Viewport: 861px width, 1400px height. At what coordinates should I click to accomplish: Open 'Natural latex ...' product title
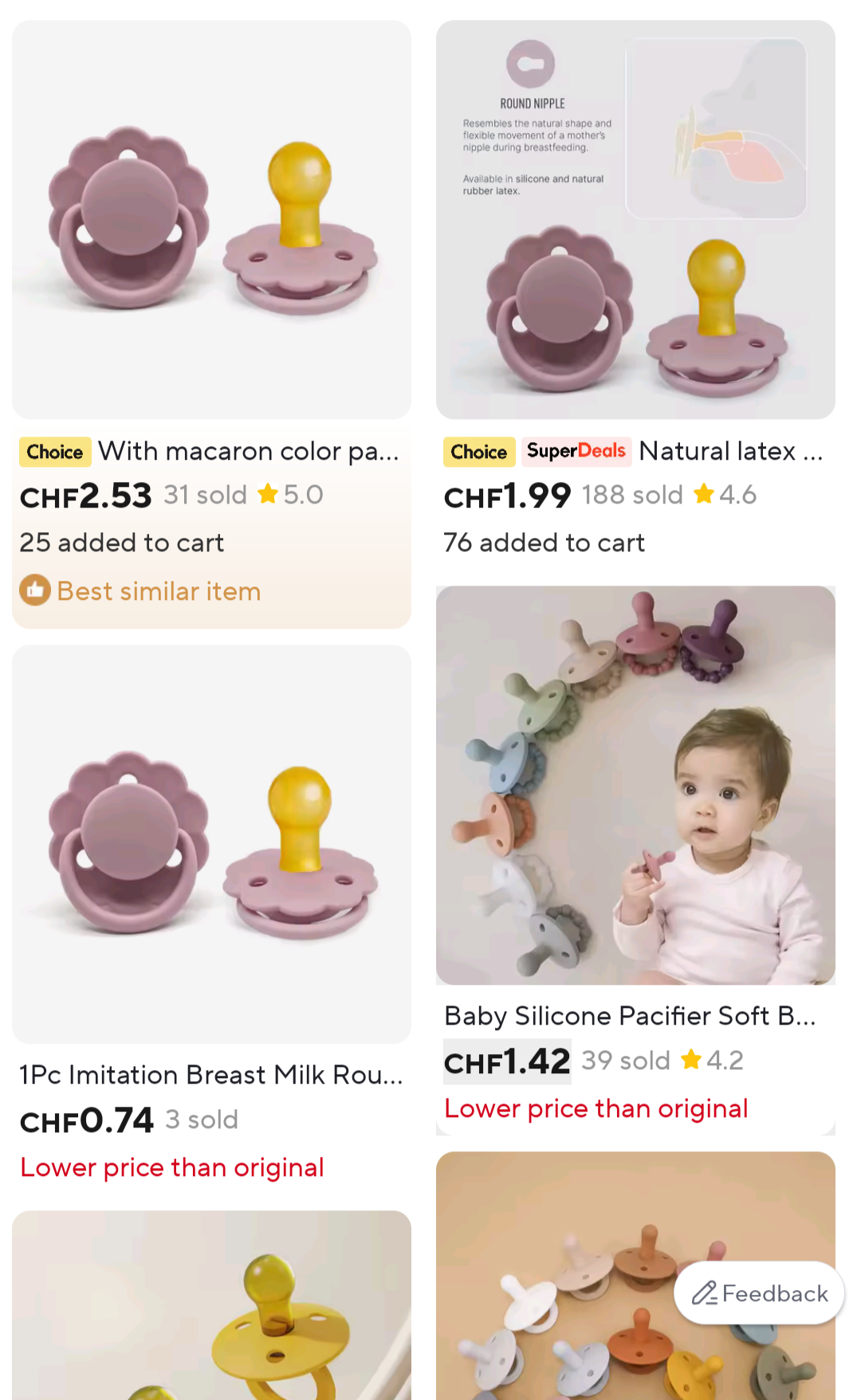coord(730,451)
